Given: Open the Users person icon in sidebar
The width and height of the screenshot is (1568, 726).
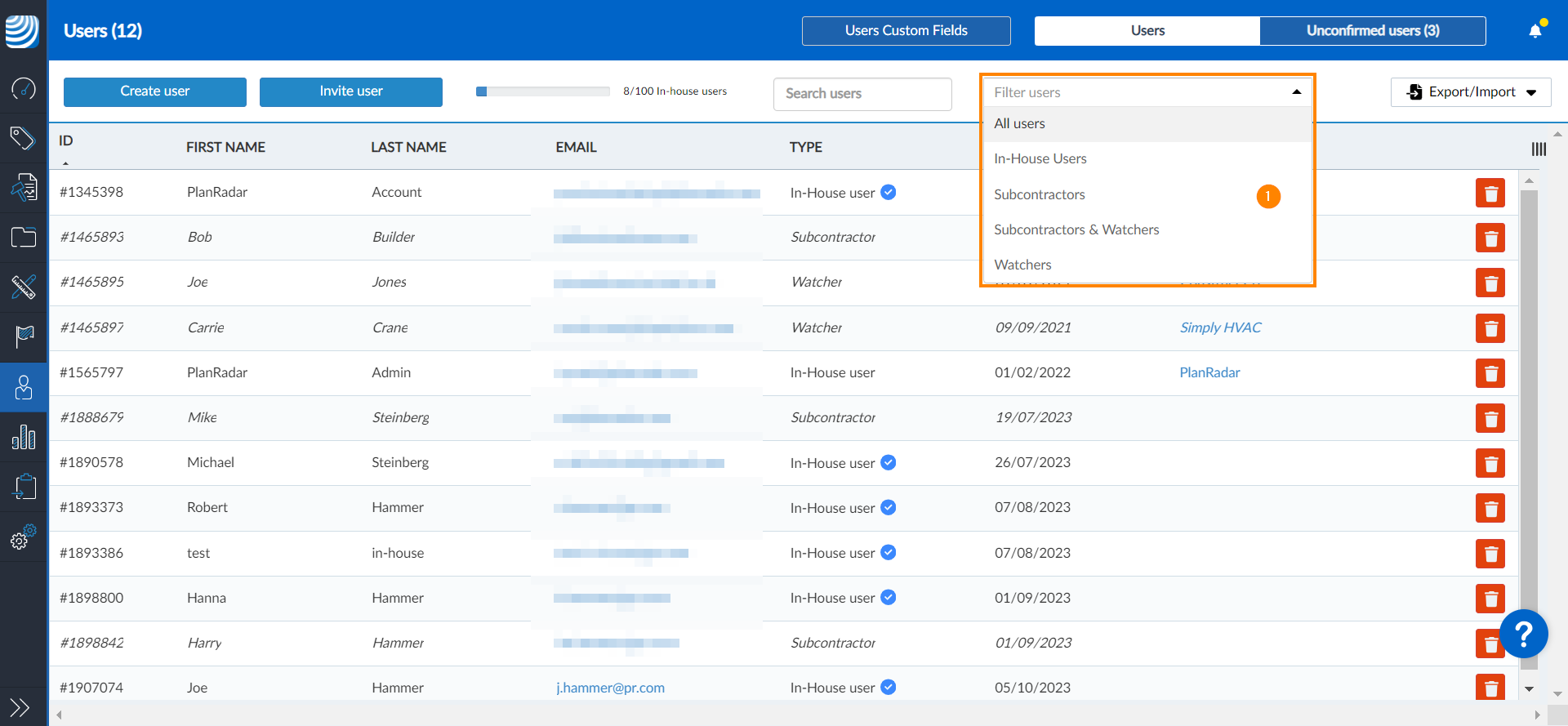Looking at the screenshot, I should coord(24,387).
